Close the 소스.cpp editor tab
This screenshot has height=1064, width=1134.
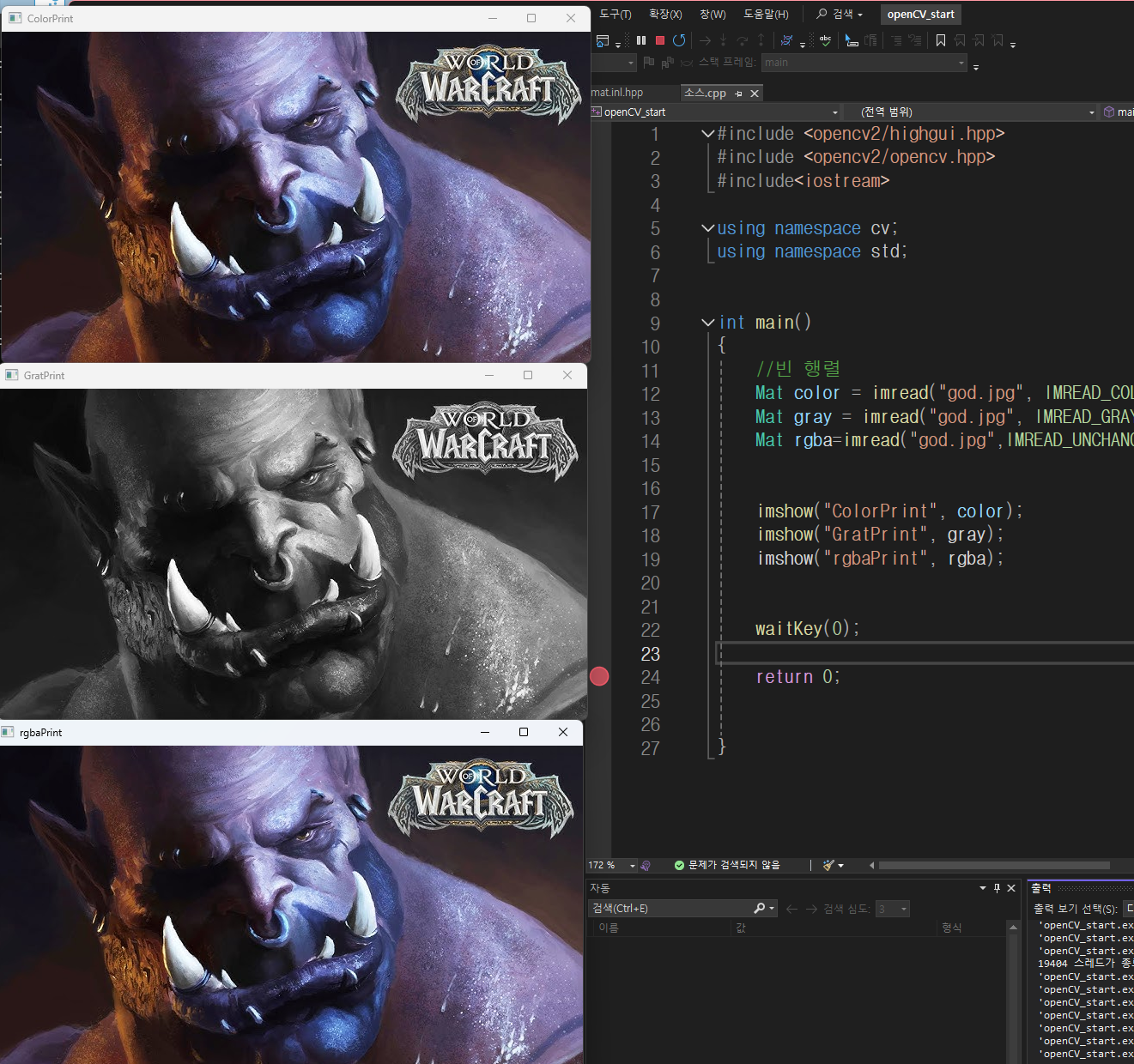pos(755,94)
